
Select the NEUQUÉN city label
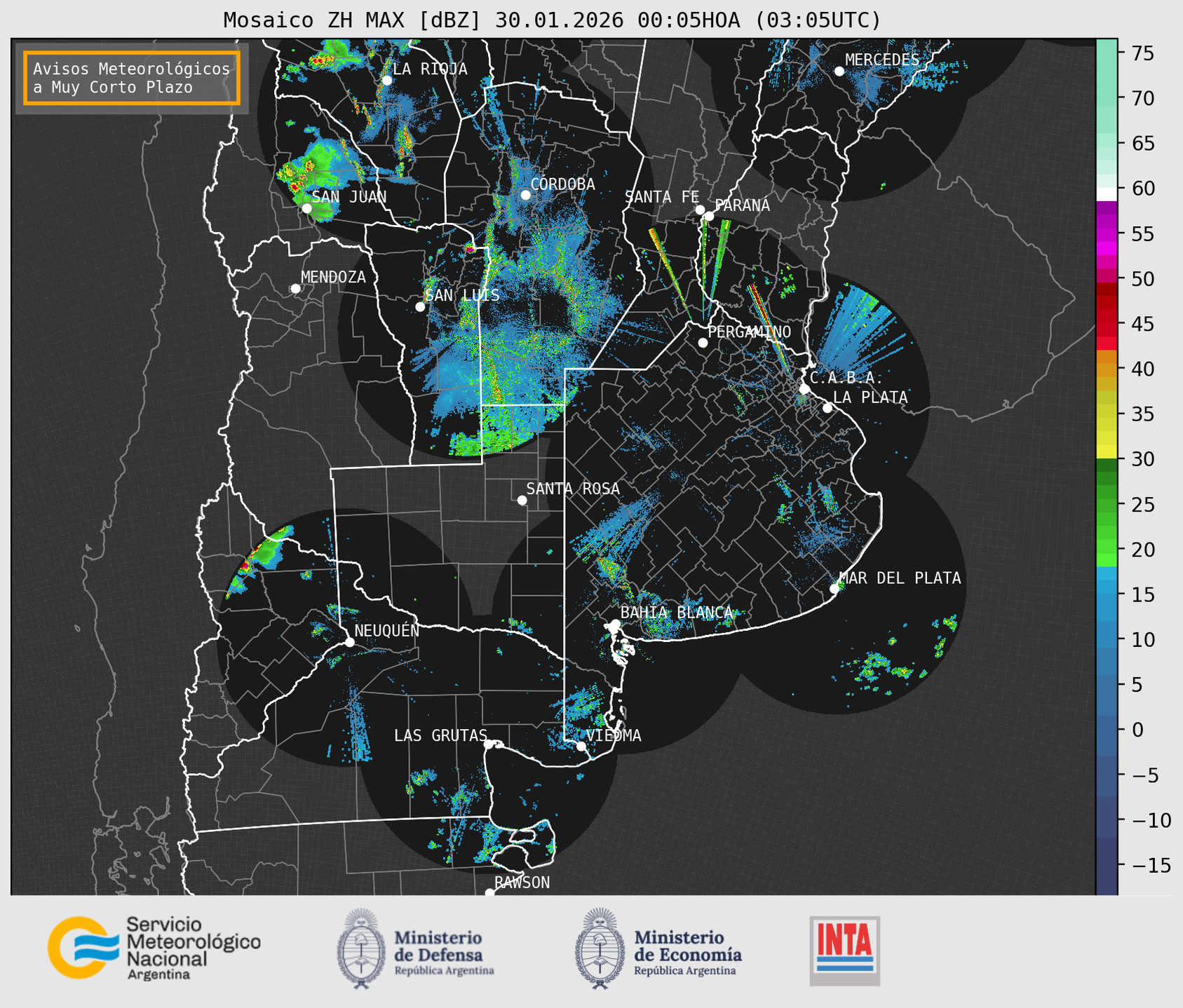(387, 631)
